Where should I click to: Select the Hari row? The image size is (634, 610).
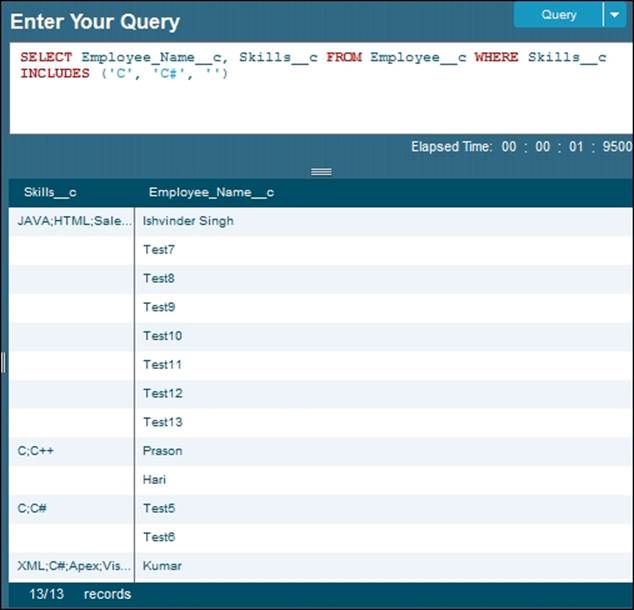click(x=155, y=480)
